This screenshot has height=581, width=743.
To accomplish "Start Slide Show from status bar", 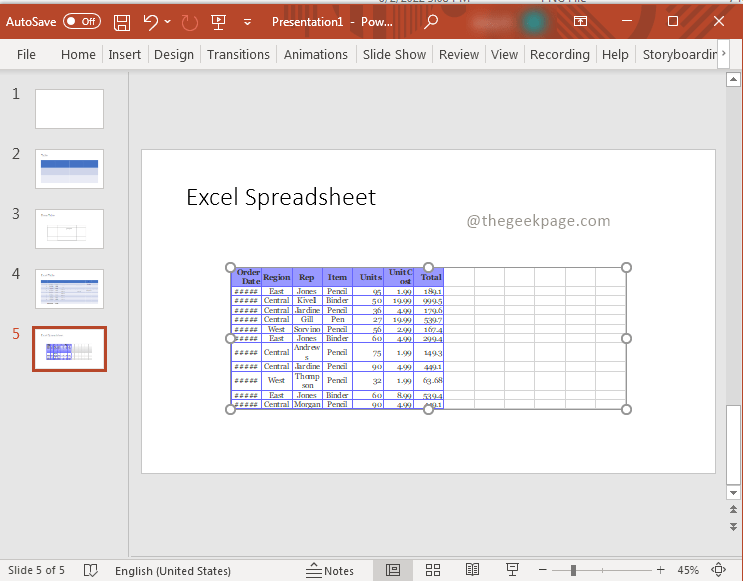I will pos(511,570).
